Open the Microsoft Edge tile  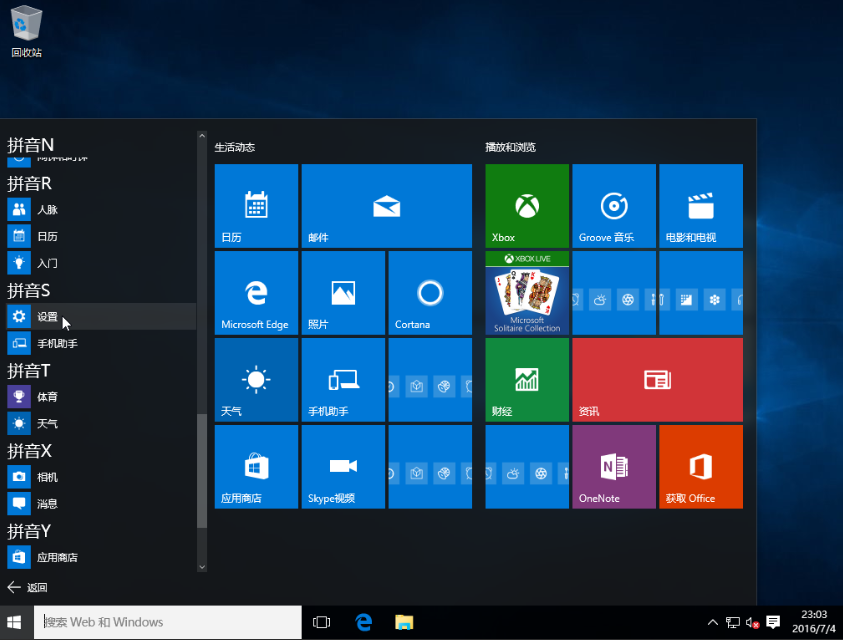pyautogui.click(x=256, y=292)
